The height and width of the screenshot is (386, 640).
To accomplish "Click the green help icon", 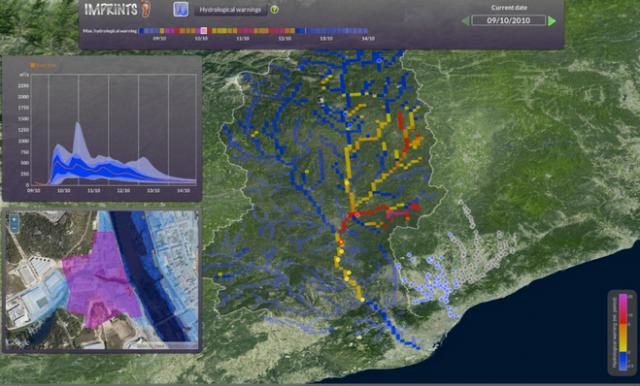I will coord(275,9).
